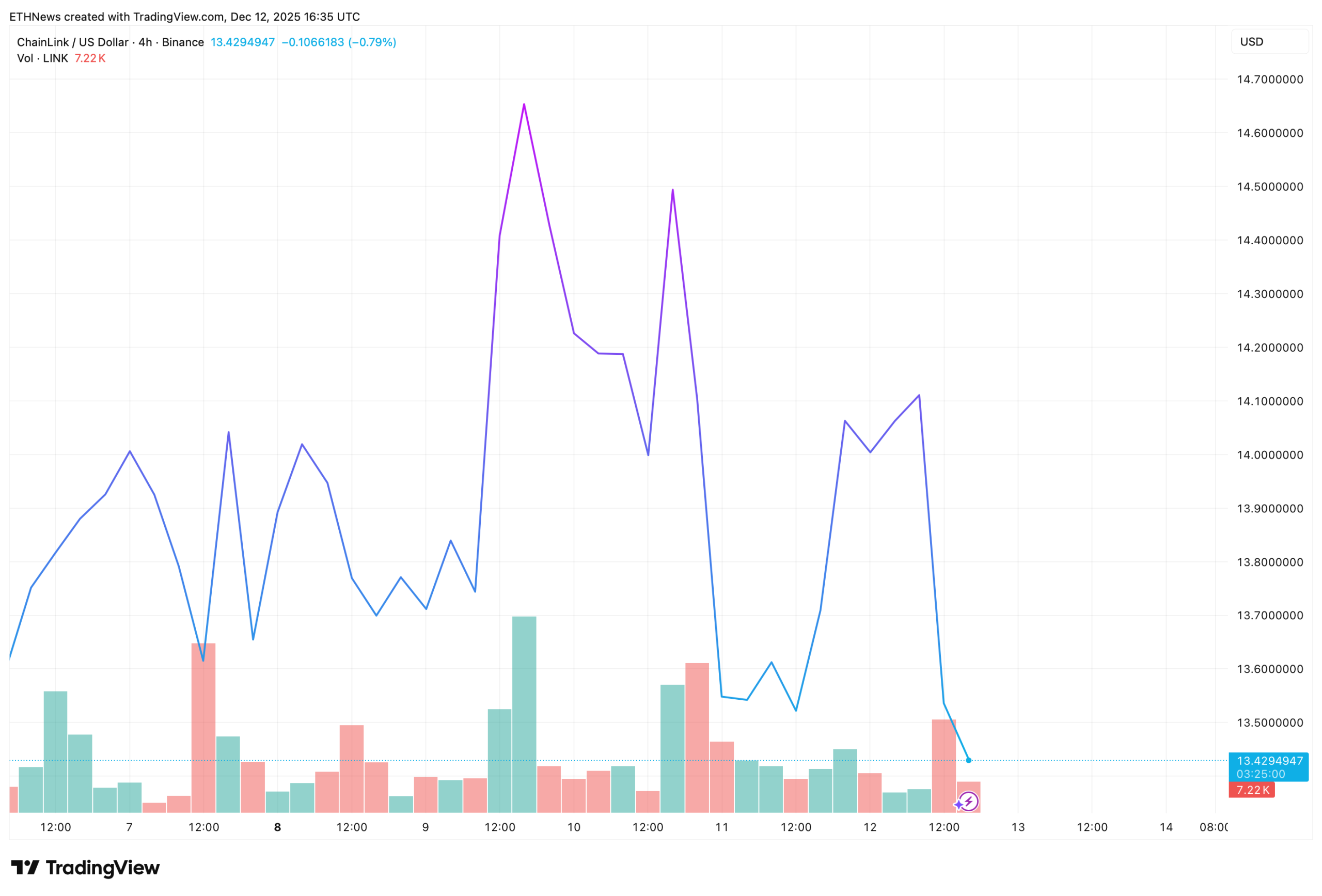Click the 13 date on time axis
The width and height of the screenshot is (1322, 896).
tap(1018, 827)
